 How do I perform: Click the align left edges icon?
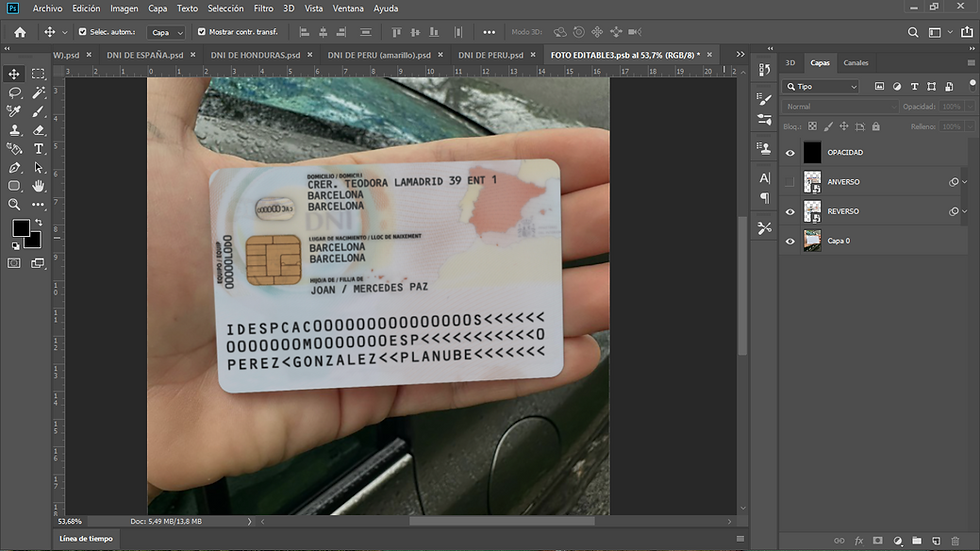point(304,32)
